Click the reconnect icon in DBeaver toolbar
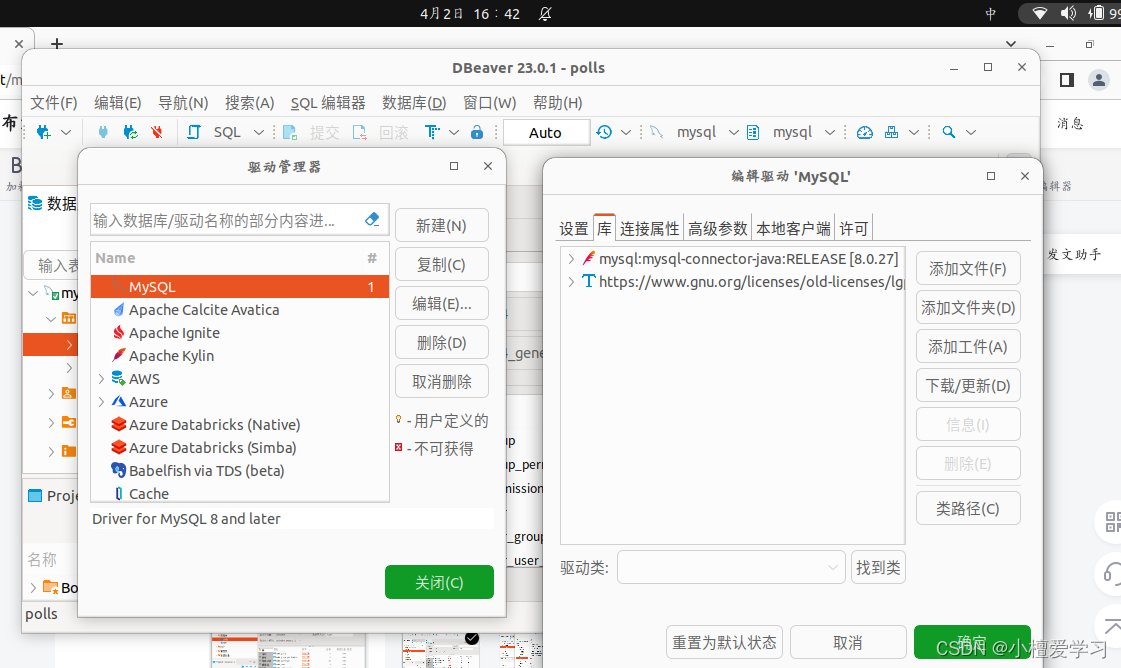The height and width of the screenshot is (668, 1121). coord(130,132)
